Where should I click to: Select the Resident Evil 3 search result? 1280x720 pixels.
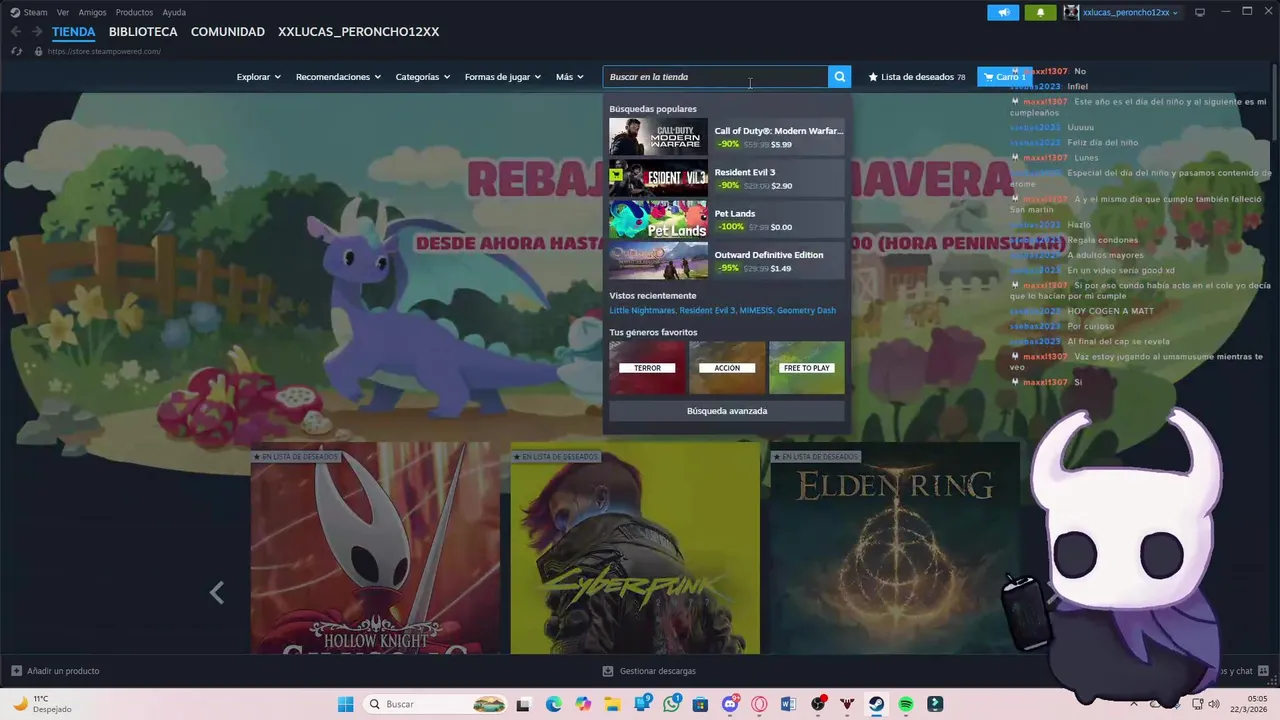pyautogui.click(x=727, y=178)
